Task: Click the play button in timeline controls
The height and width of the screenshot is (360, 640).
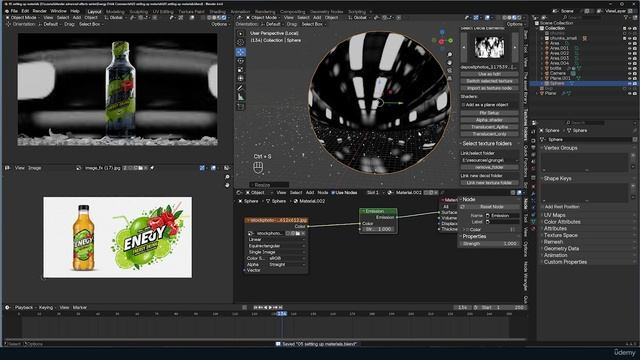Action: click(270, 307)
